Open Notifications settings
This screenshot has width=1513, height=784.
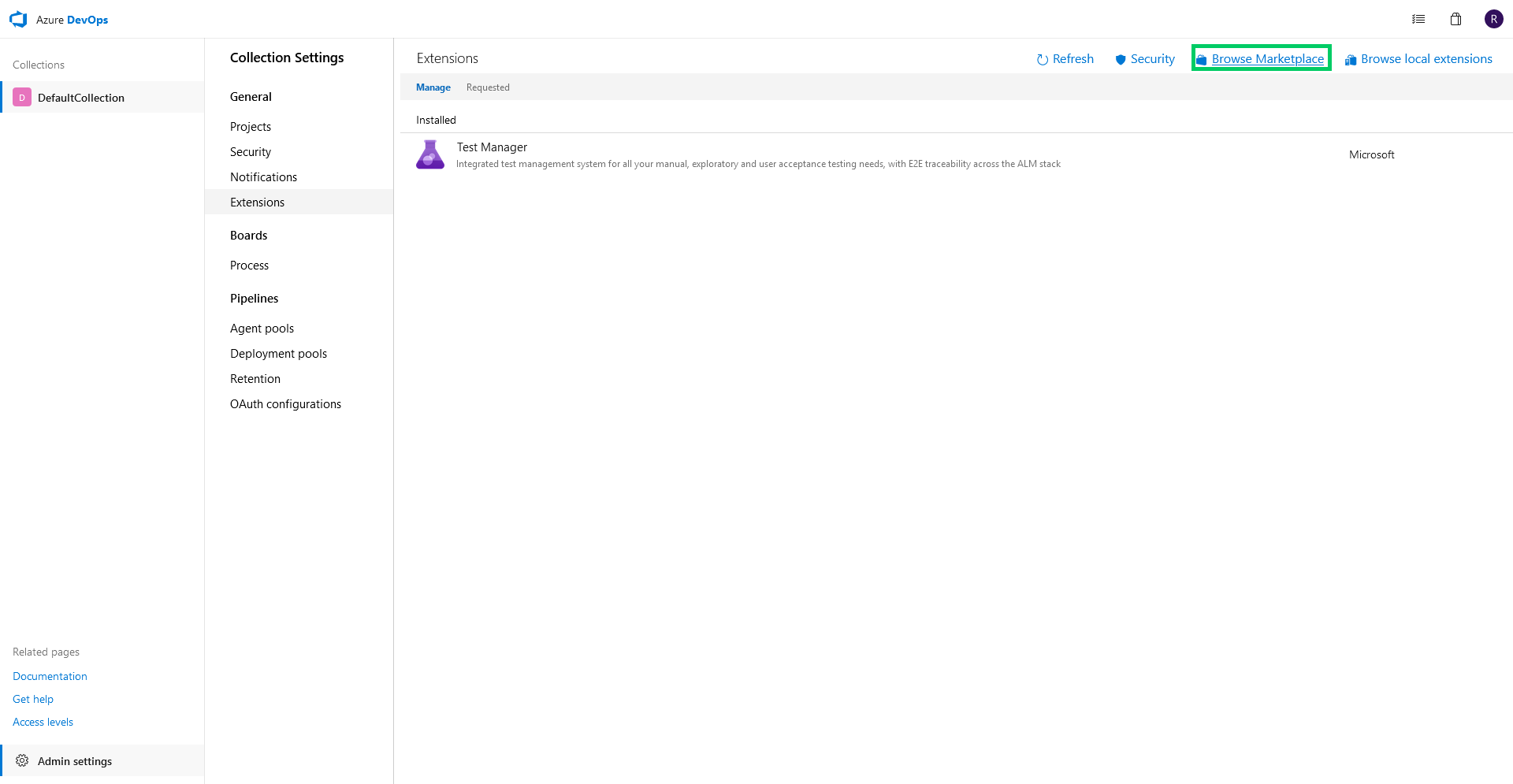[x=263, y=177]
